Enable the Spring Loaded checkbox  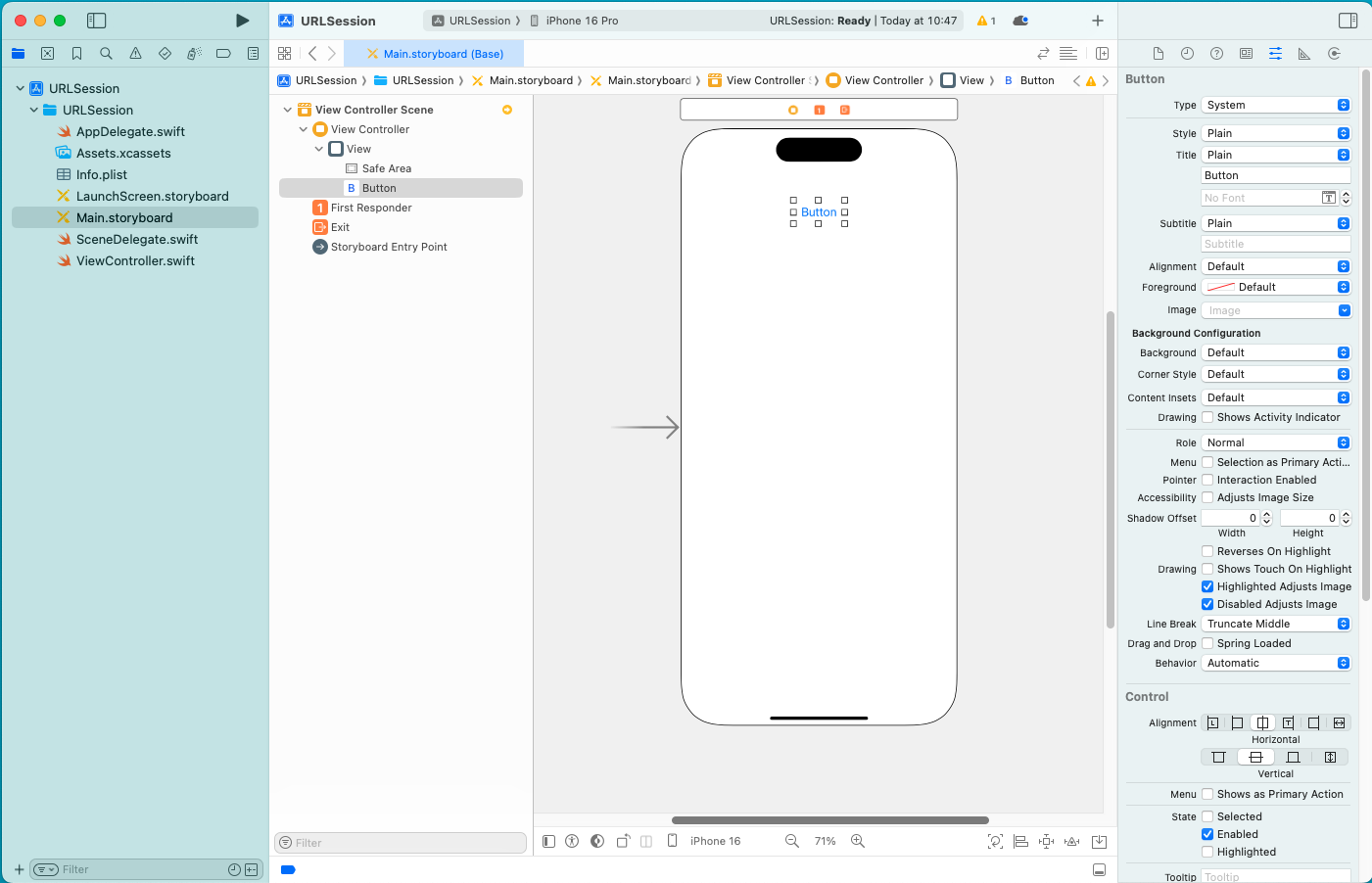[1207, 643]
